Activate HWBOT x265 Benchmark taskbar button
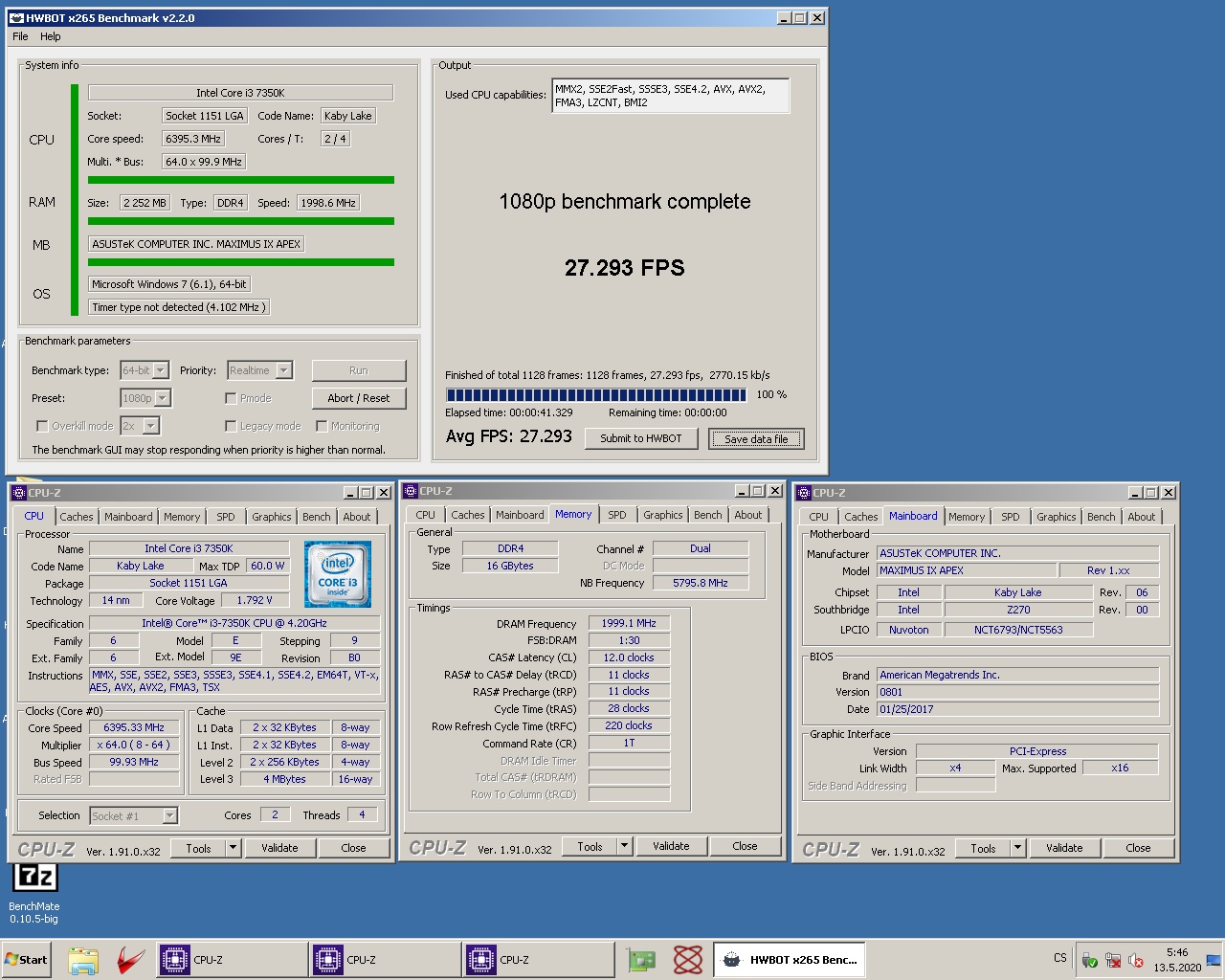Image resolution: width=1225 pixels, height=980 pixels. 790,960
